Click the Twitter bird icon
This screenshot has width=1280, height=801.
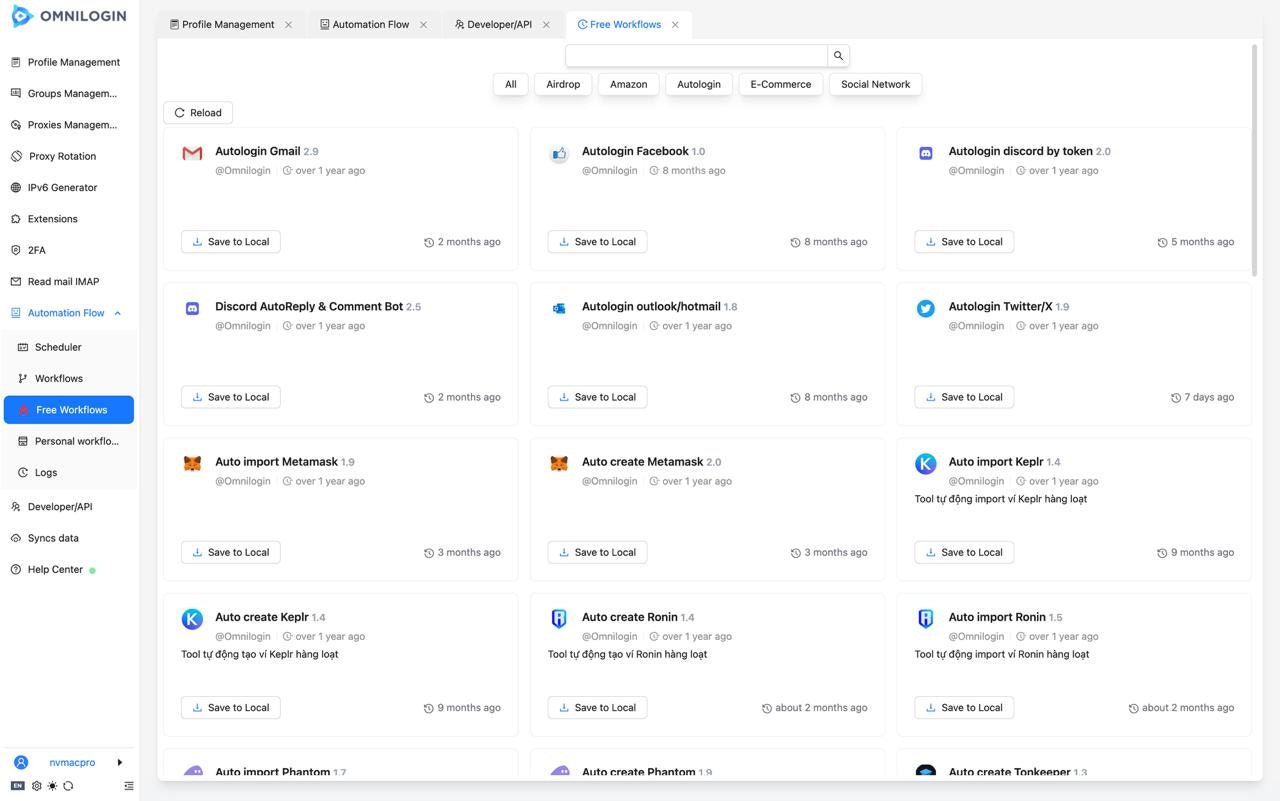pos(926,308)
